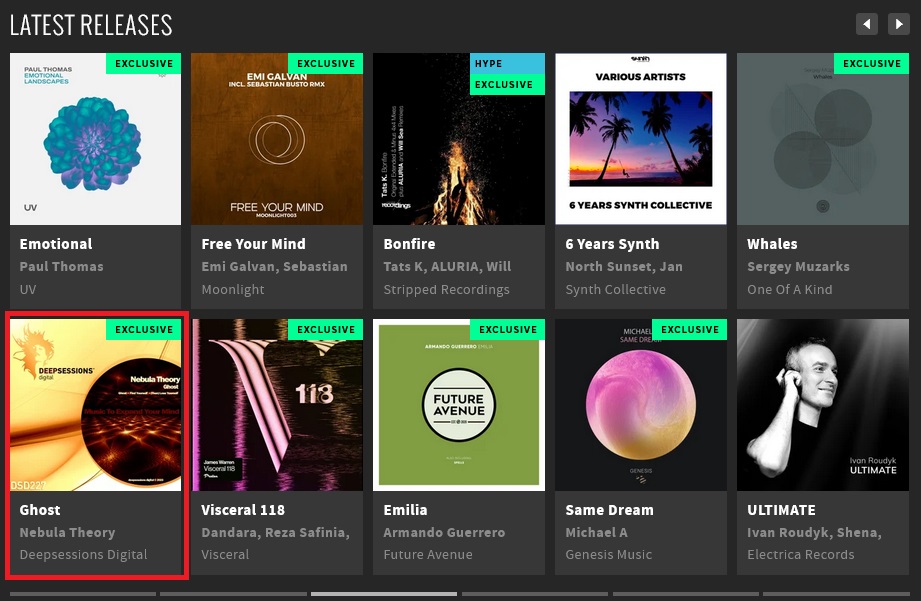Viewport: 921px width, 601px height.
Task: Click the highlighted carousel page indicator bar
Action: pyautogui.click(x=384, y=594)
